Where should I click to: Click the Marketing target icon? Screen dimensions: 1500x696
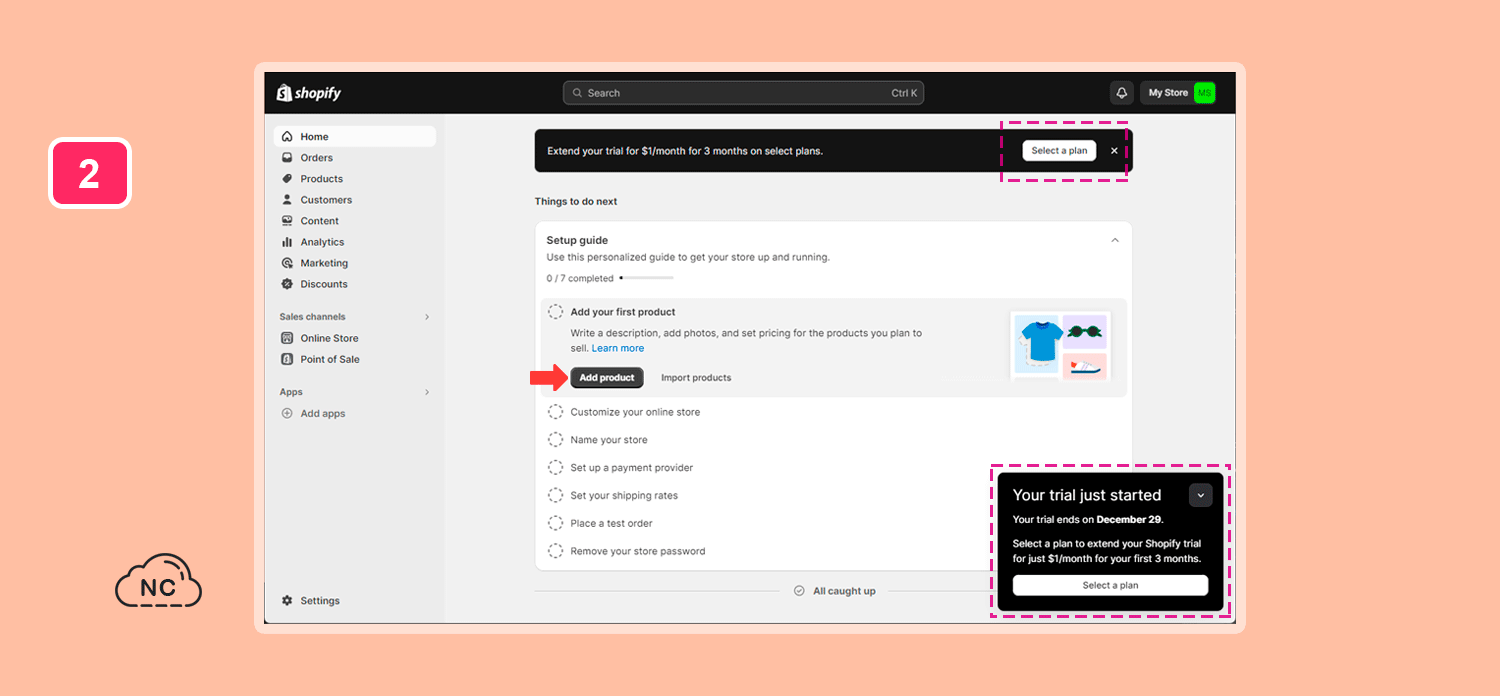click(287, 263)
